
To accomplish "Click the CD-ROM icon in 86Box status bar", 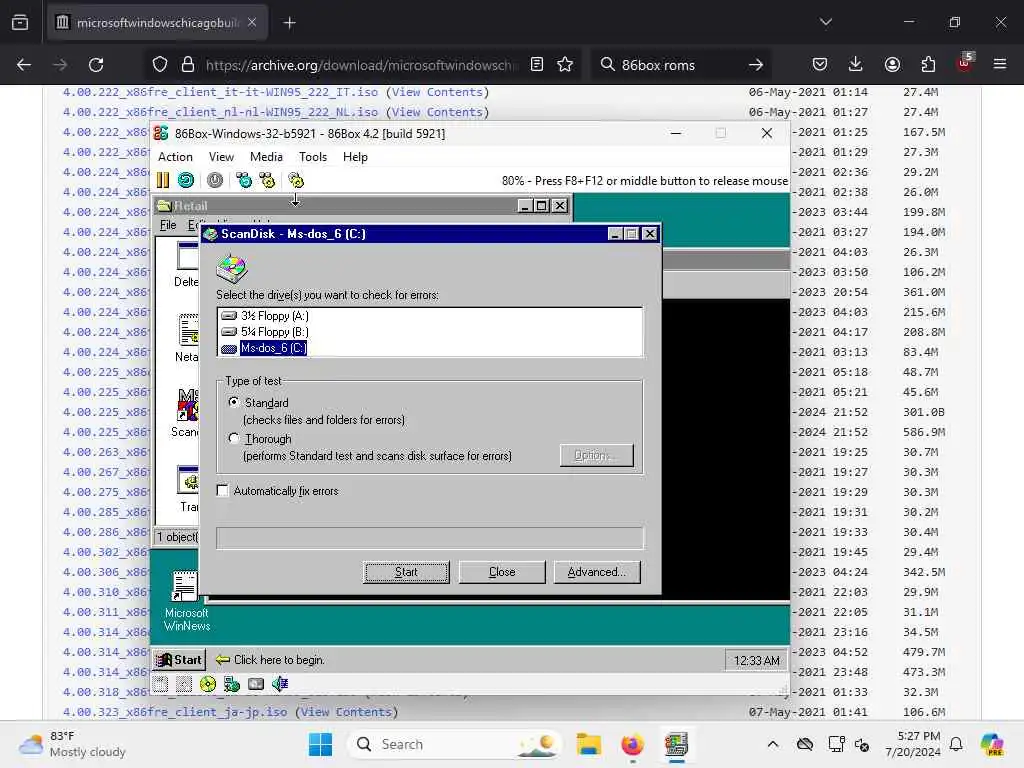I will pyautogui.click(x=208, y=684).
